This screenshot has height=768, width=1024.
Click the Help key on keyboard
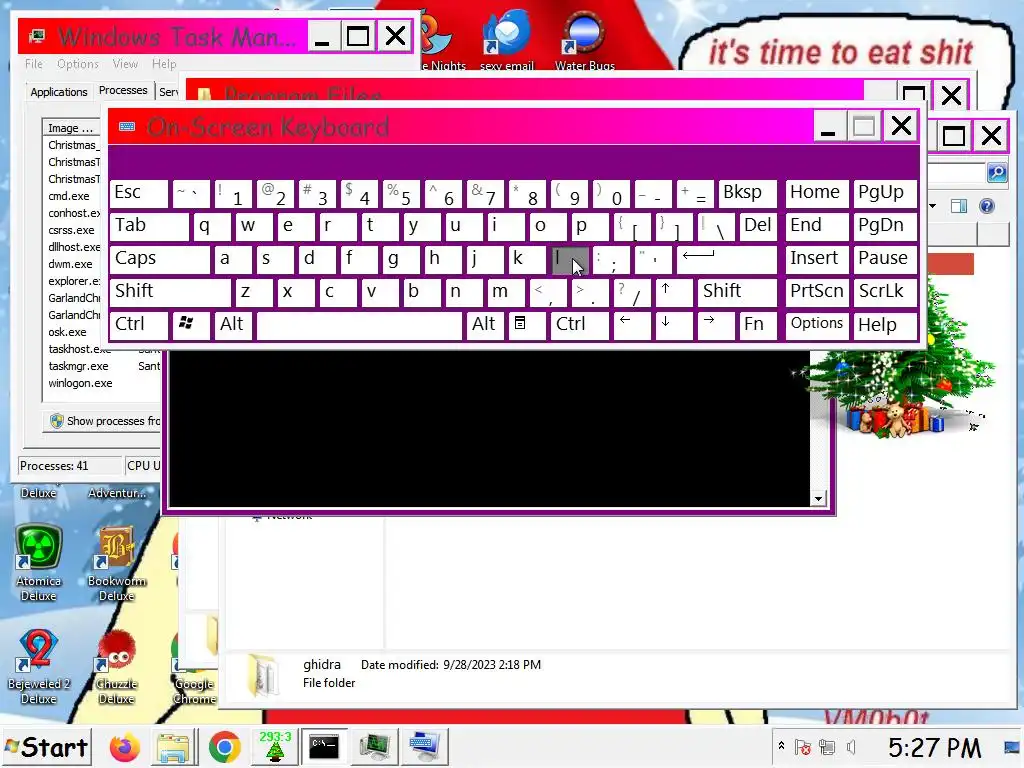coord(884,325)
